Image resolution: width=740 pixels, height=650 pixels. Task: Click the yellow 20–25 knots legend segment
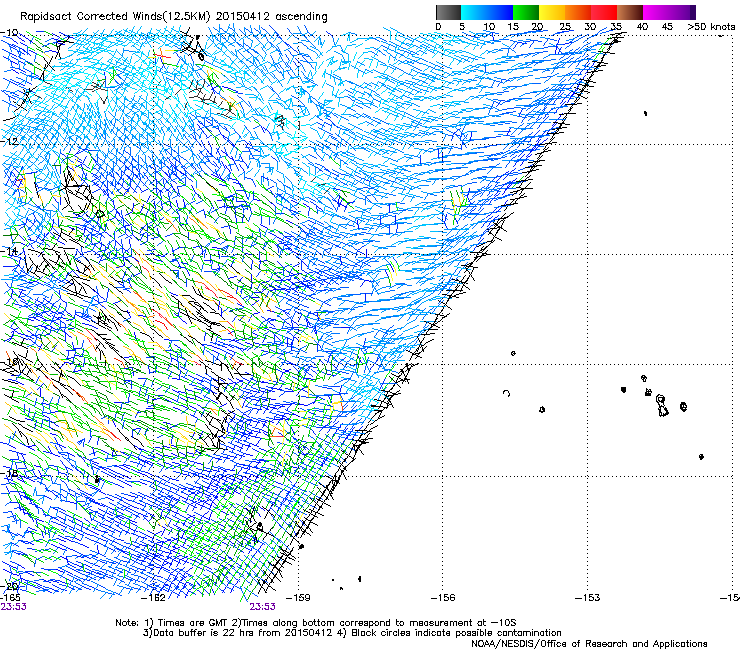pos(552,12)
